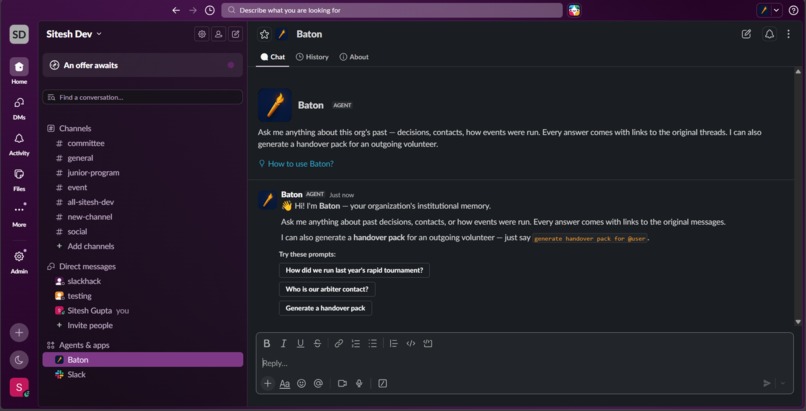Go back using the left arrow
This screenshot has height=411, width=806.
click(176, 10)
